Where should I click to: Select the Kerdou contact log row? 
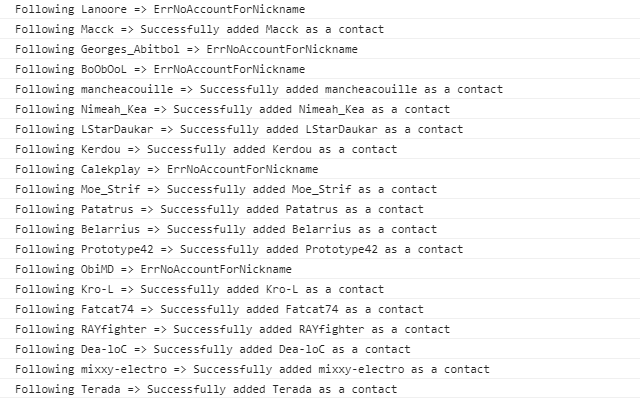point(206,149)
